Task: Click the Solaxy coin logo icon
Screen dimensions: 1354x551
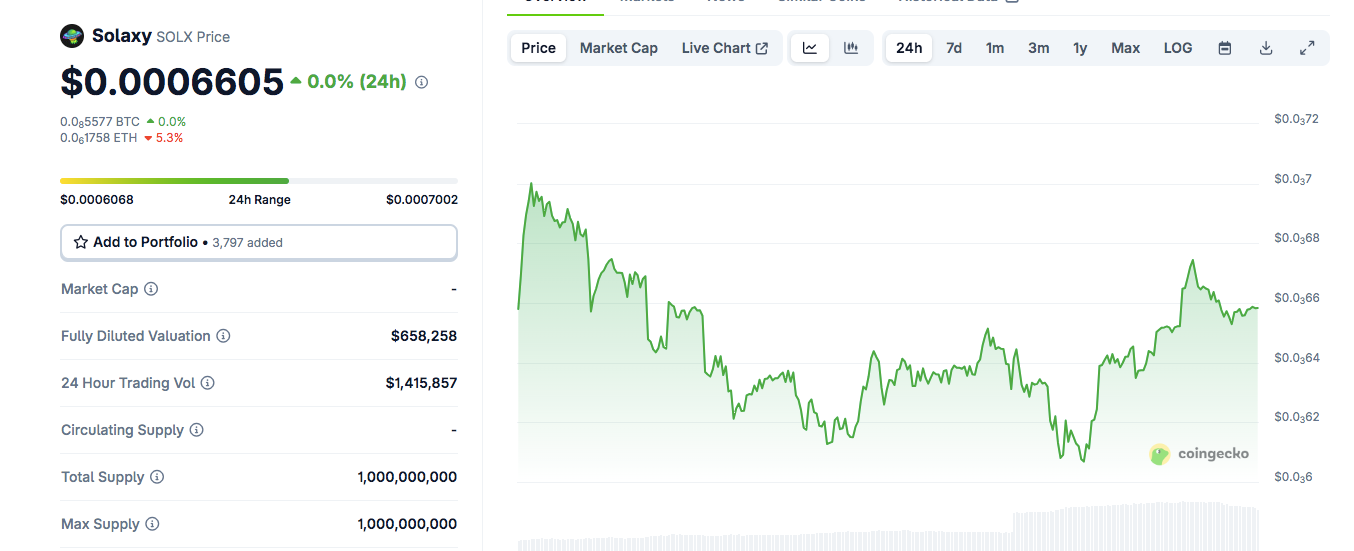Action: tap(72, 36)
